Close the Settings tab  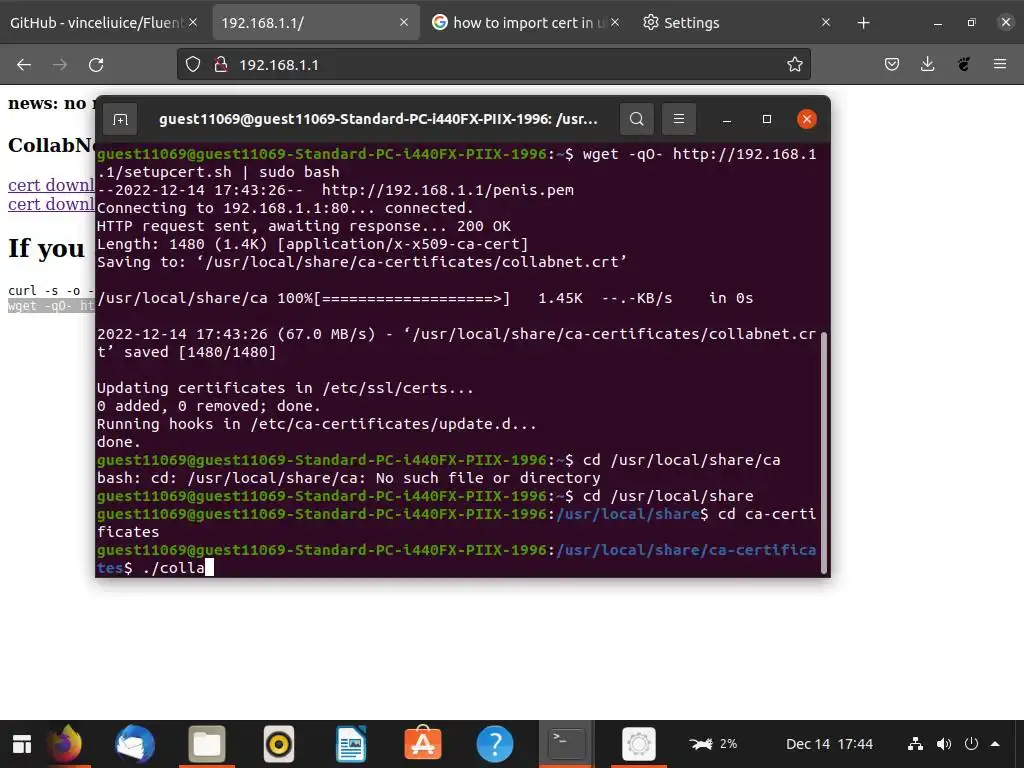click(825, 22)
